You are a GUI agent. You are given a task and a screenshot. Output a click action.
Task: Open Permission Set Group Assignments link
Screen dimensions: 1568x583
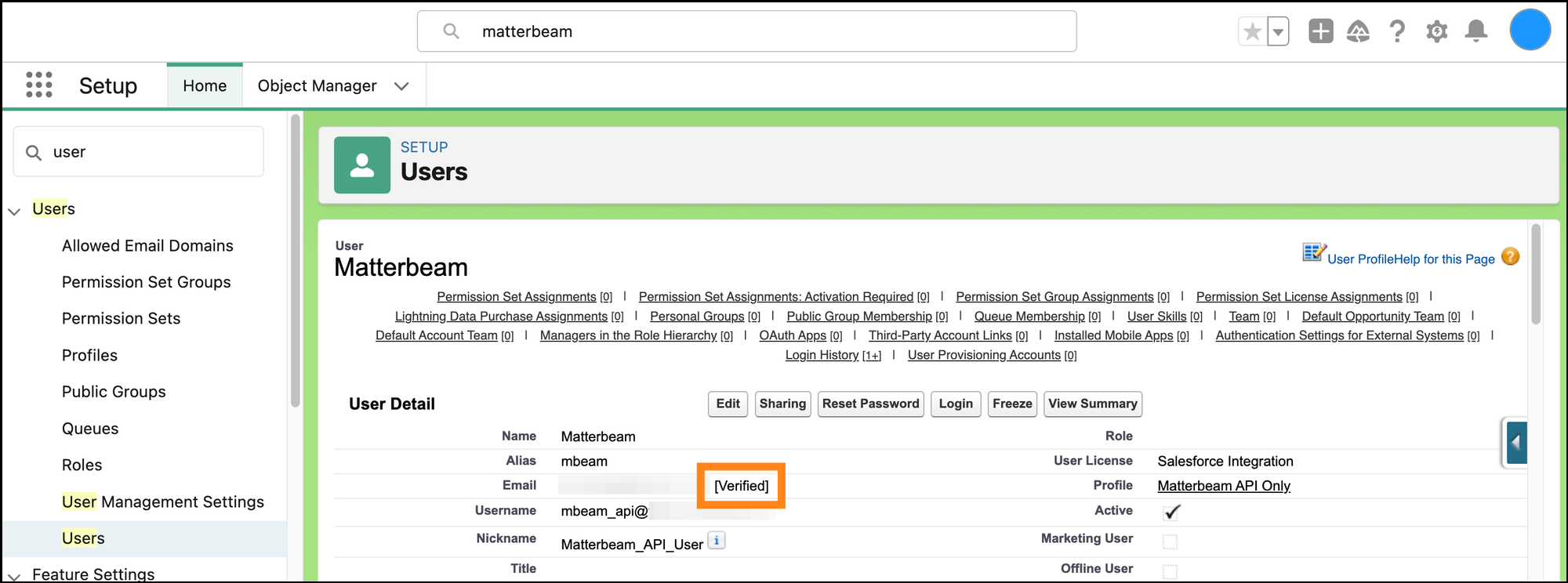click(1054, 297)
